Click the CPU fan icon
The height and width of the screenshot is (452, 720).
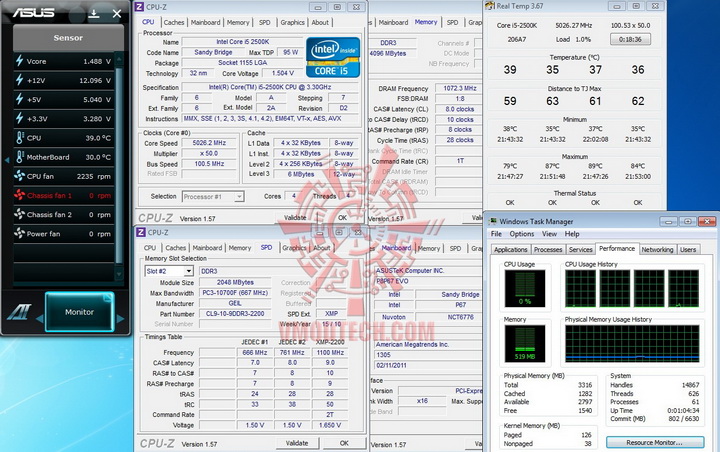coord(19,176)
